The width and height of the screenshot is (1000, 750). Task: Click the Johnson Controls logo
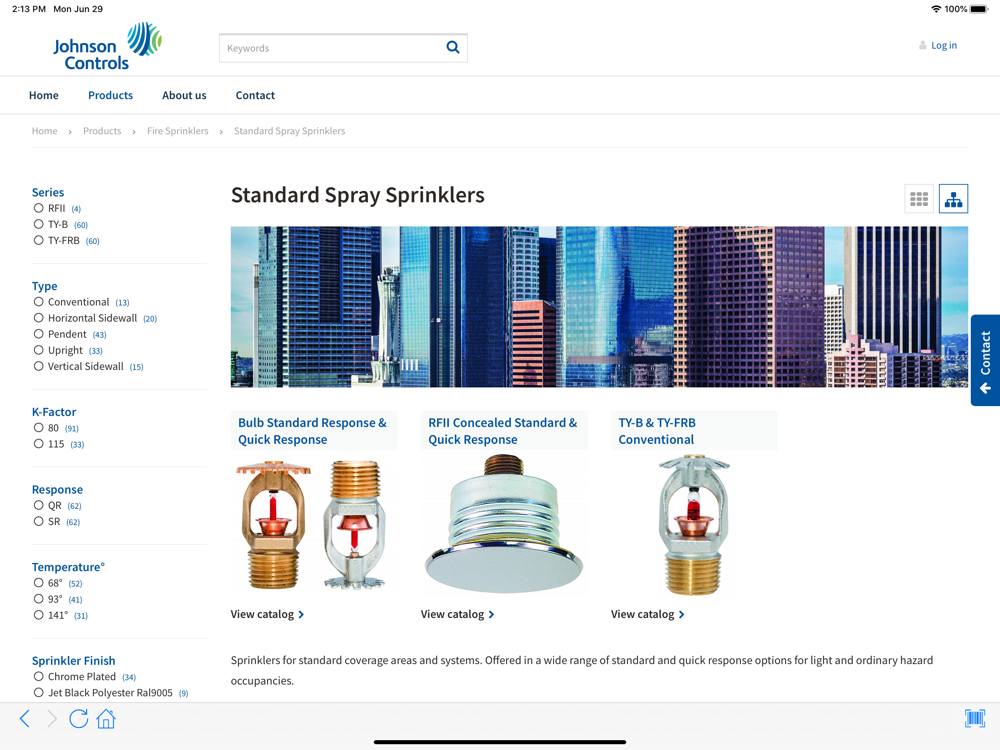[107, 46]
